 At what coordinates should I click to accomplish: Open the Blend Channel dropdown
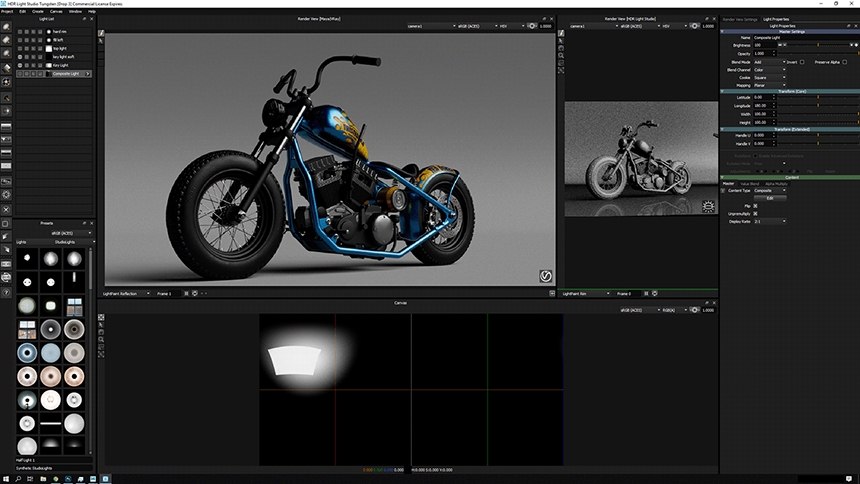[770, 70]
